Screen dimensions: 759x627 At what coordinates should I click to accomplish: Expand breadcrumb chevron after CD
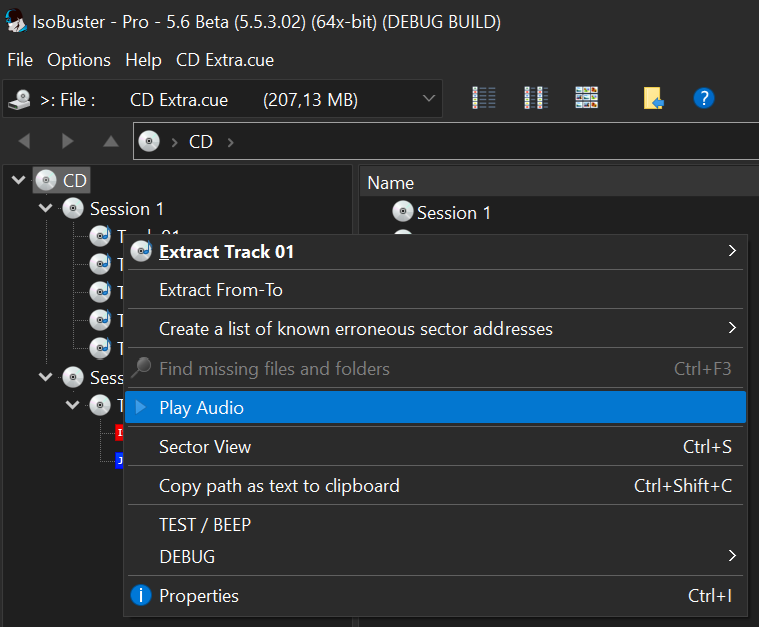(x=230, y=142)
